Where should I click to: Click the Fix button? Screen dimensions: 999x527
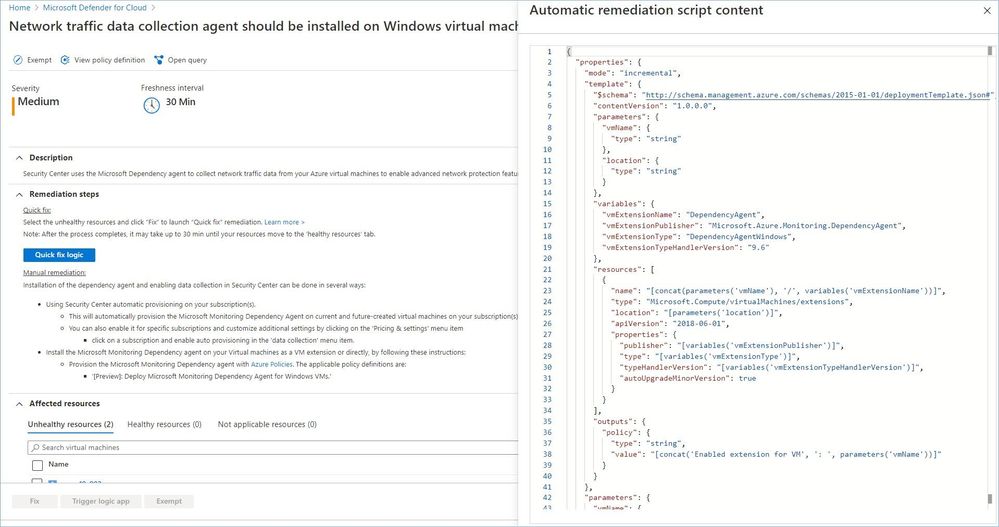point(34,502)
